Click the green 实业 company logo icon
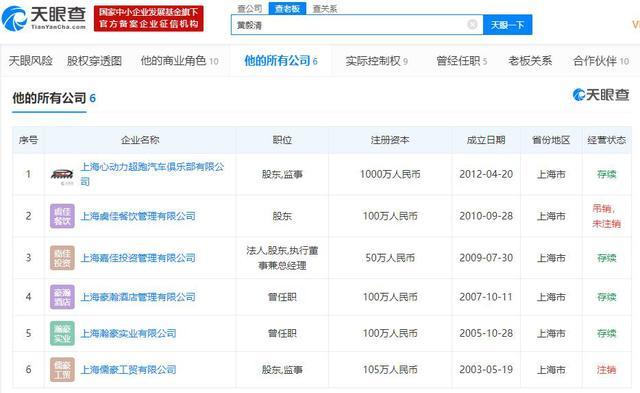This screenshot has width=640, height=393. click(62, 333)
